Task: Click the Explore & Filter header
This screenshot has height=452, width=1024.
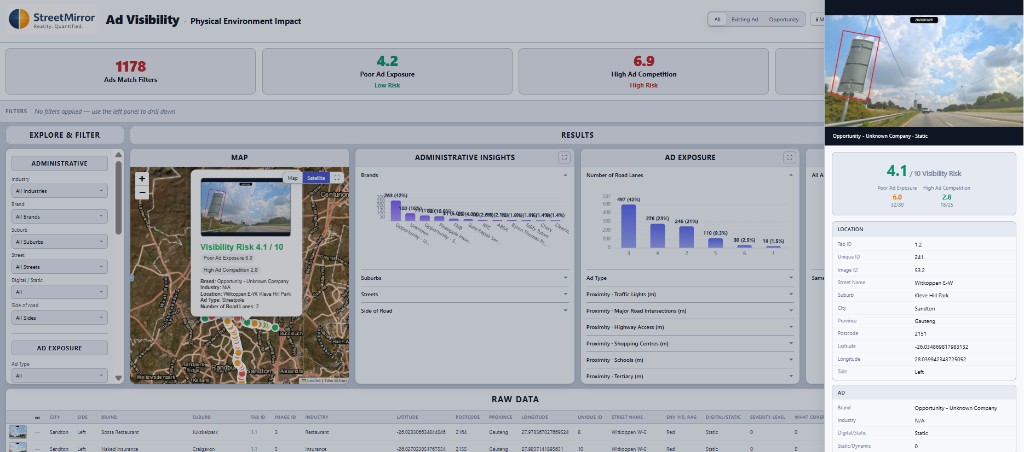Action: click(x=65, y=135)
